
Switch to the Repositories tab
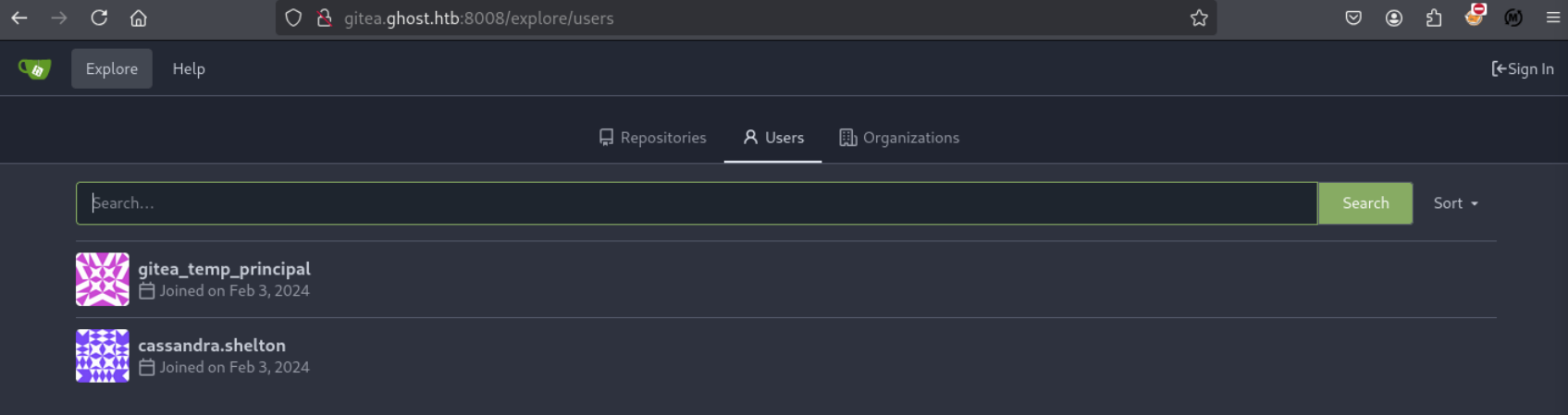pyautogui.click(x=652, y=138)
